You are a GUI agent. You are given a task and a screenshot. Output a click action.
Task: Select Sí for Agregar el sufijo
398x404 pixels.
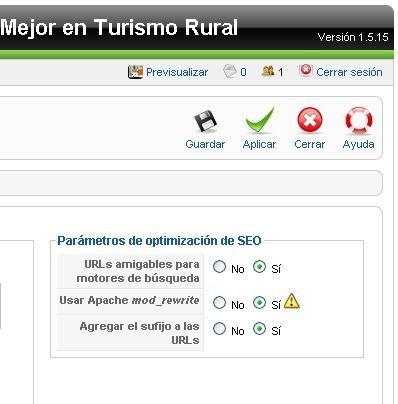[x=259, y=329]
